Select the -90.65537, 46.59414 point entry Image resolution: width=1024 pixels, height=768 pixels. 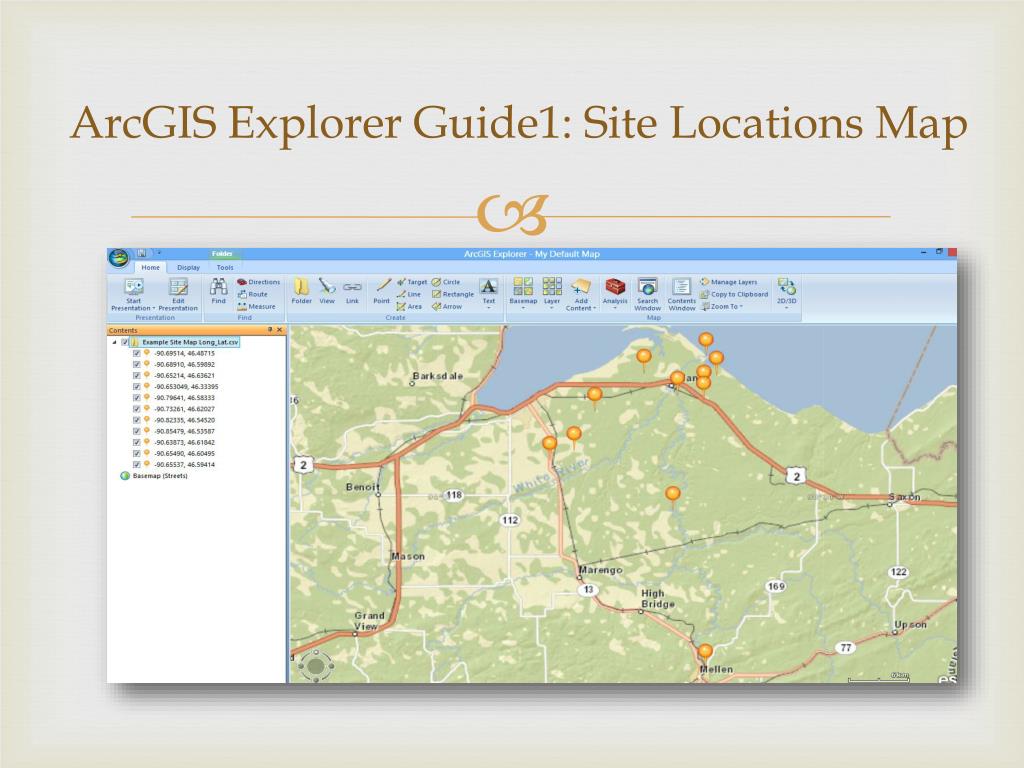[x=184, y=464]
